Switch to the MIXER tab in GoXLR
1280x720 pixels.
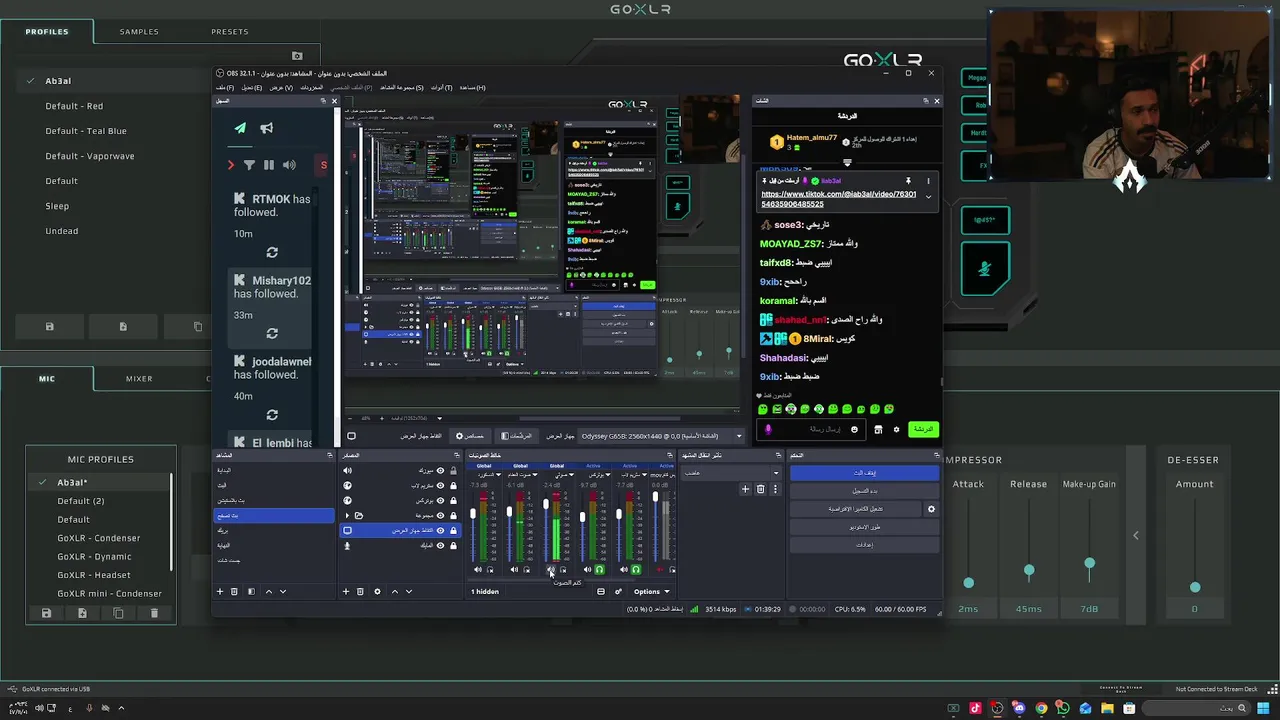[x=139, y=379]
